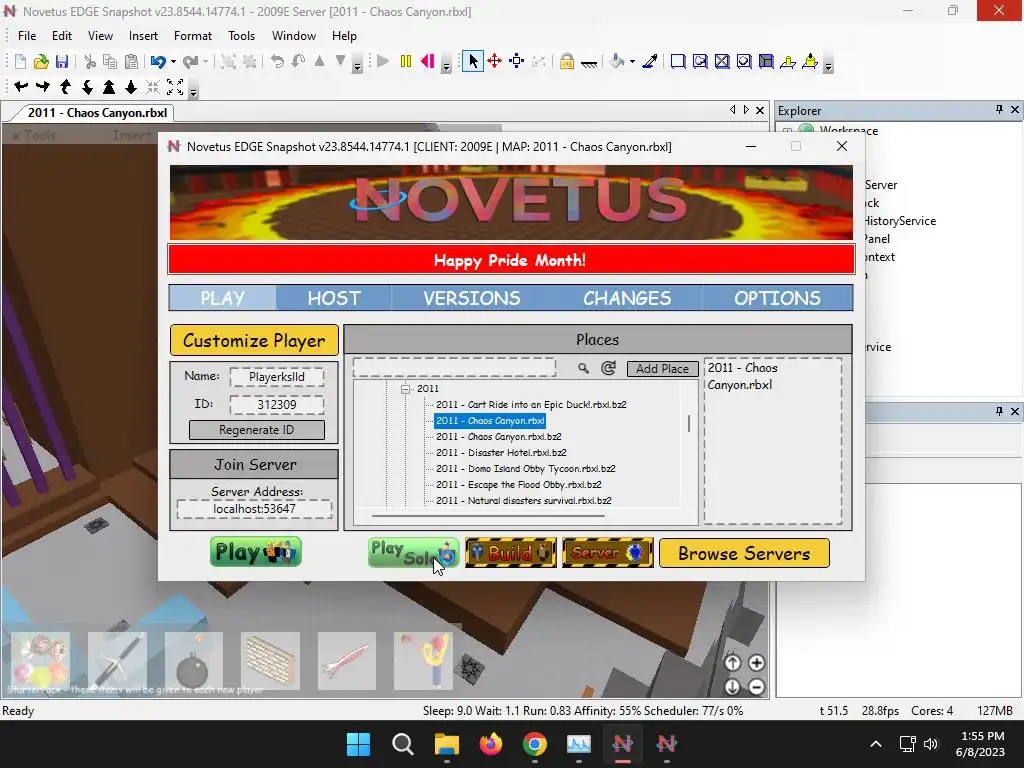
Task: Open the Help menu
Action: pyautogui.click(x=344, y=36)
